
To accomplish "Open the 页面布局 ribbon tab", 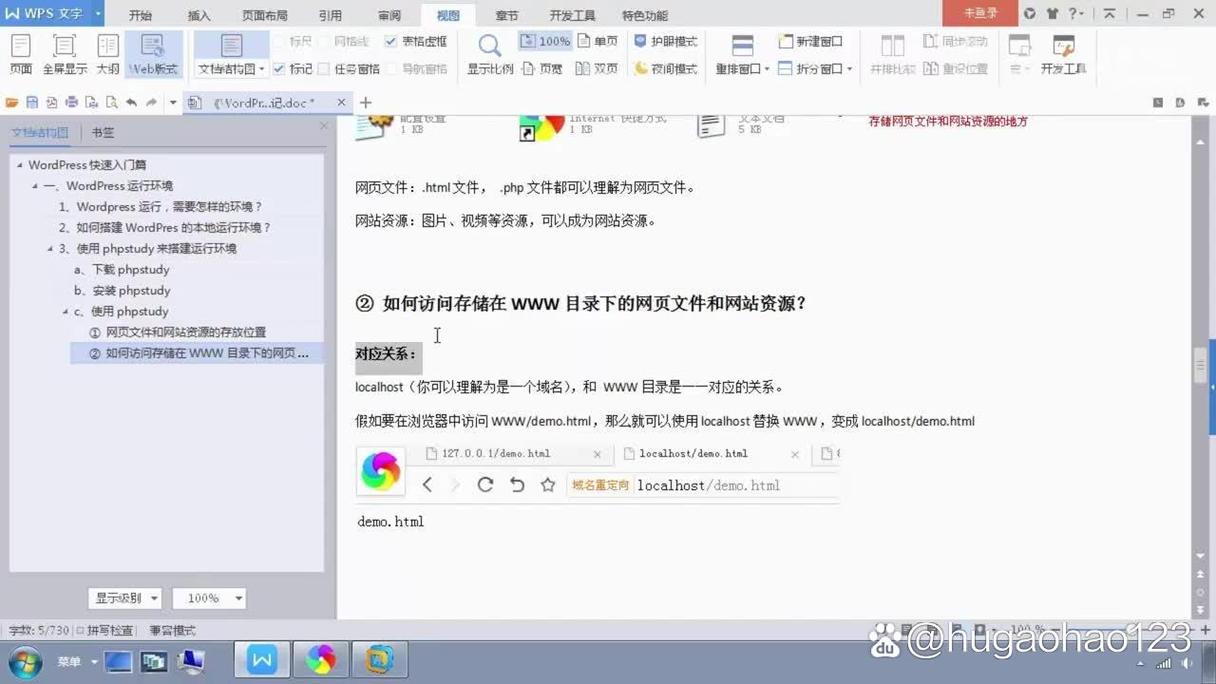I will [264, 15].
